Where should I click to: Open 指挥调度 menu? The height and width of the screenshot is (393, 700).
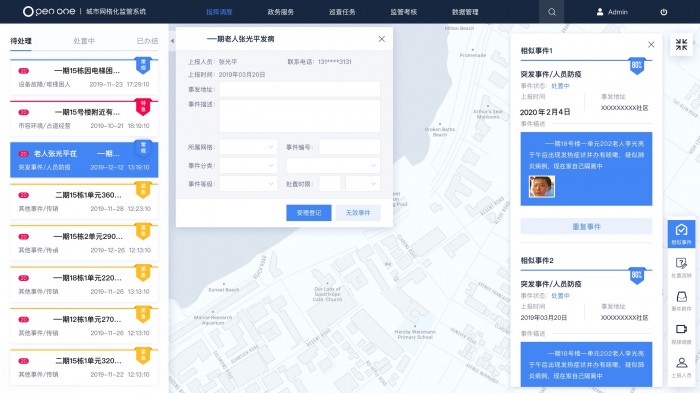[x=219, y=12]
